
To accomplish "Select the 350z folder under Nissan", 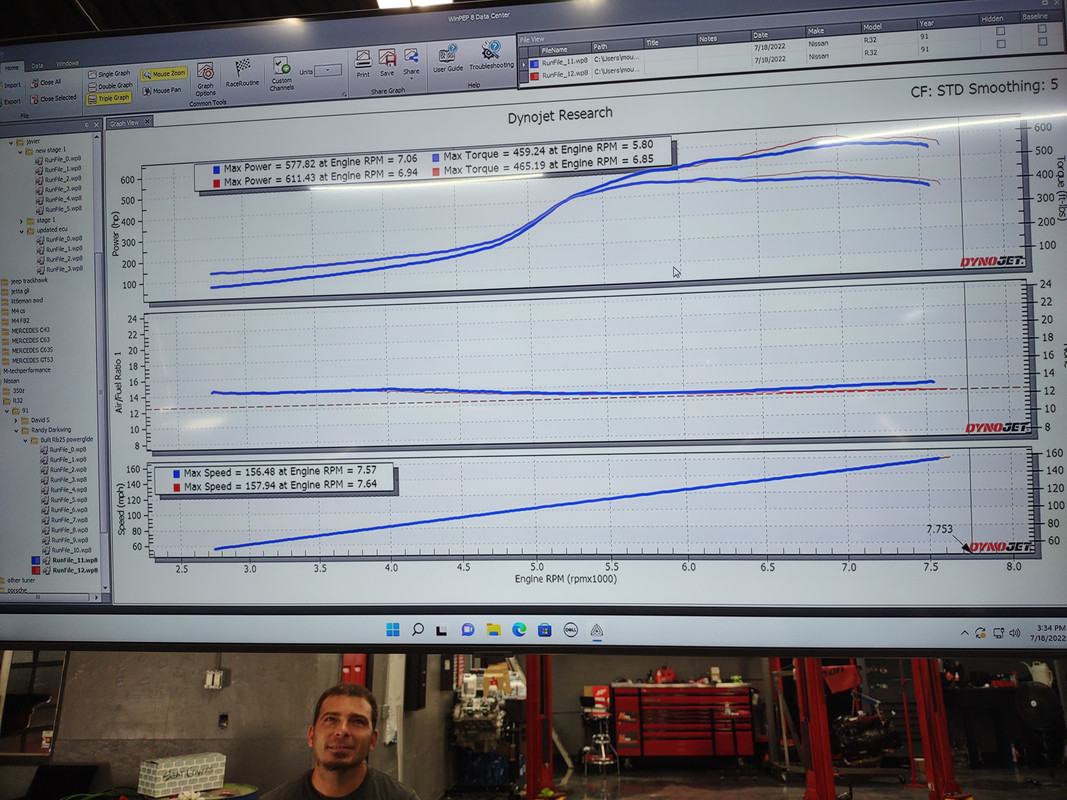I will (x=14, y=391).
